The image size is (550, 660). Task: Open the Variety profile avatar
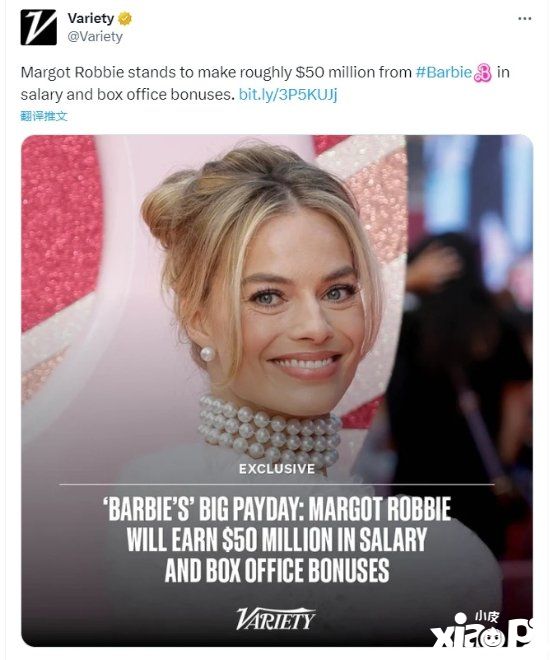(x=38, y=27)
